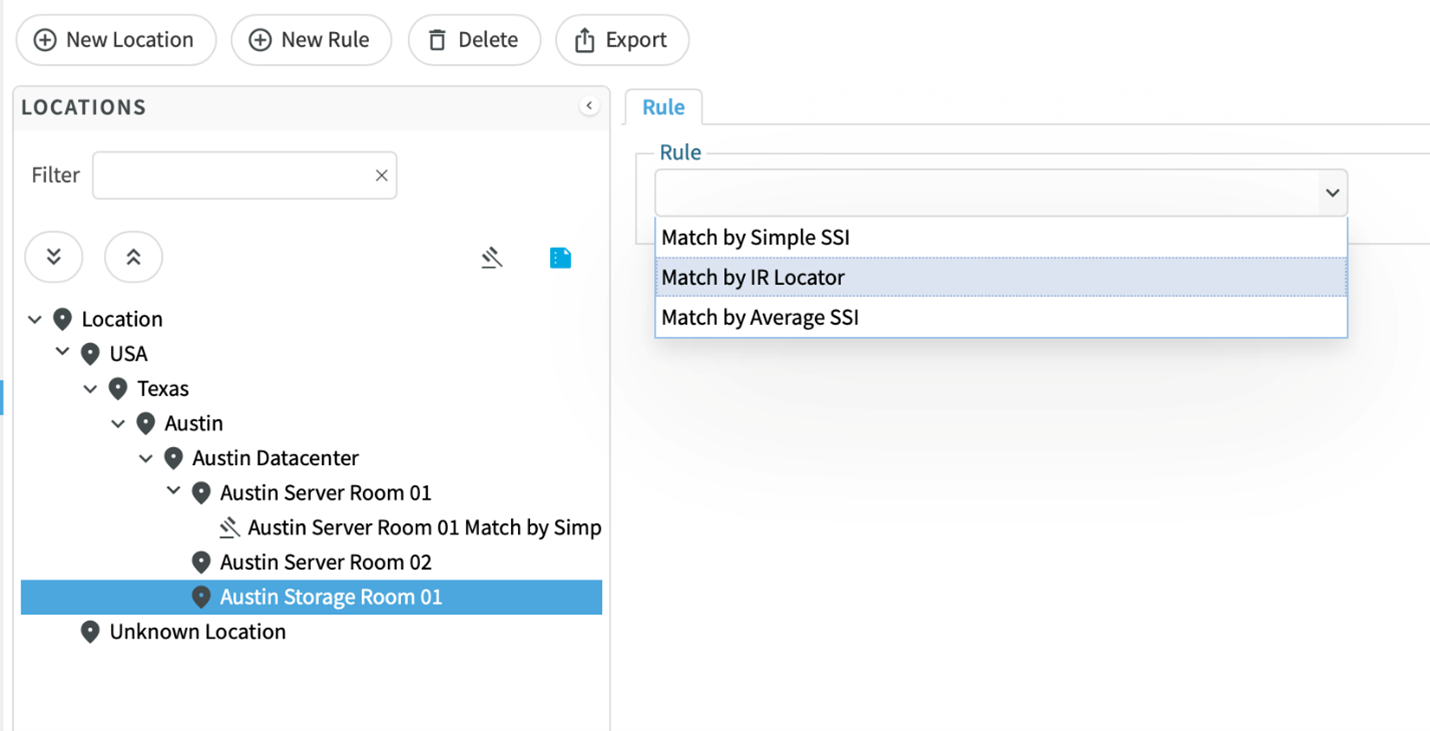Choose Match by IR Locator option
Image resolution: width=1430 pixels, height=731 pixels.
tap(753, 278)
